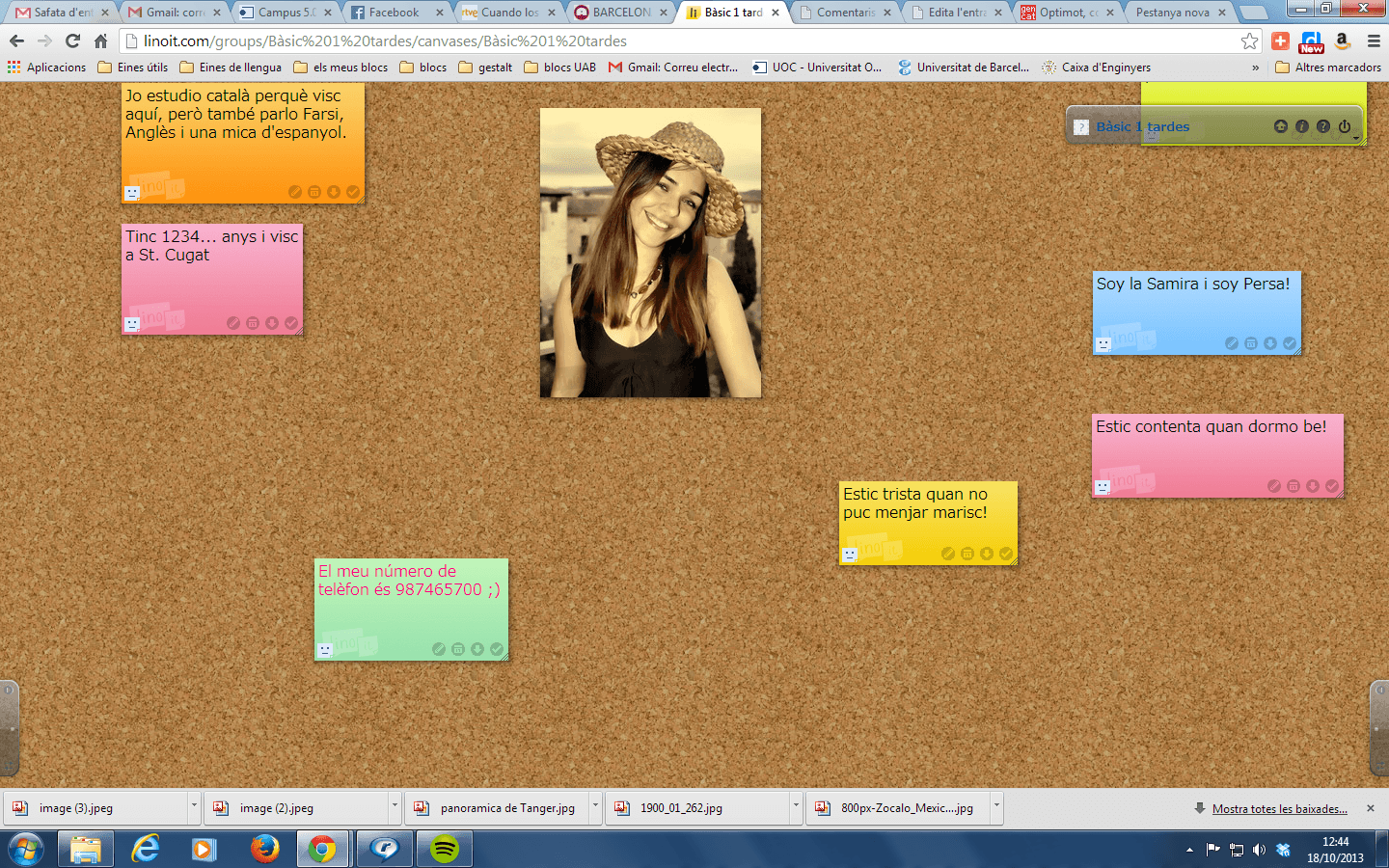Viewport: 1389px width, 868px height.
Task: Bookmark this page with the star icon
Action: tap(1250, 41)
